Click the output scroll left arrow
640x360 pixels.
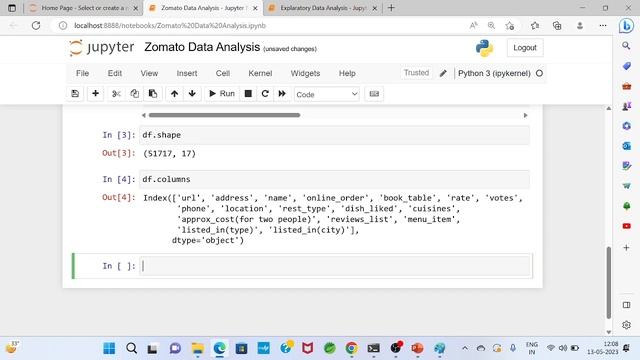[143, 116]
